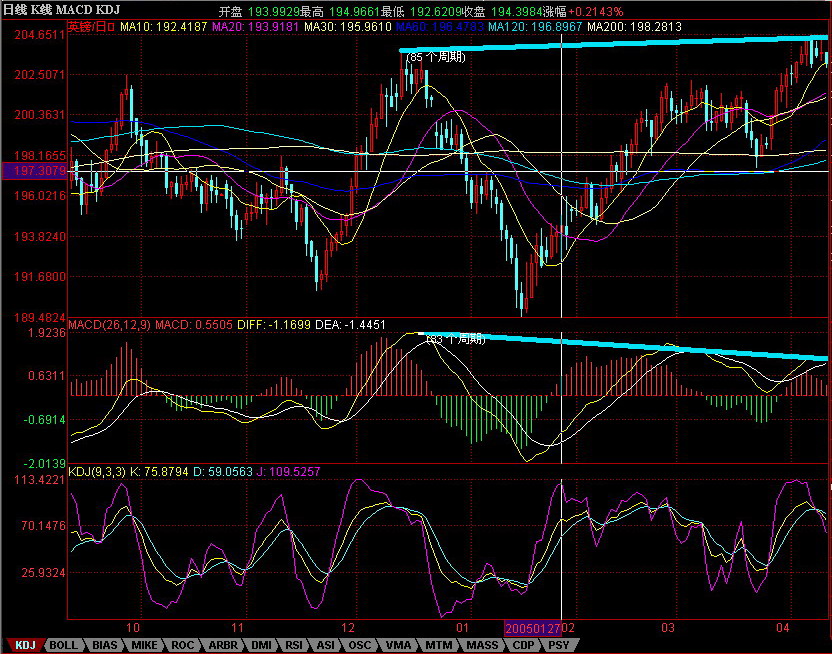The image size is (832, 654).
Task: Click the MA30: 195.9610 label
Action: point(348,26)
